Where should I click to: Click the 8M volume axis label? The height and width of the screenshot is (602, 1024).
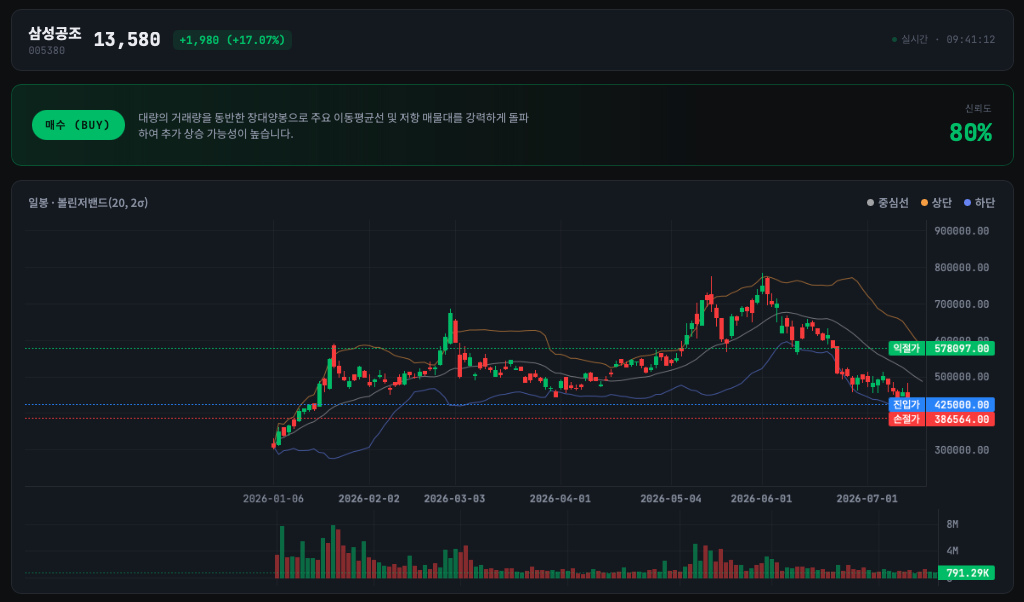[x=952, y=524]
